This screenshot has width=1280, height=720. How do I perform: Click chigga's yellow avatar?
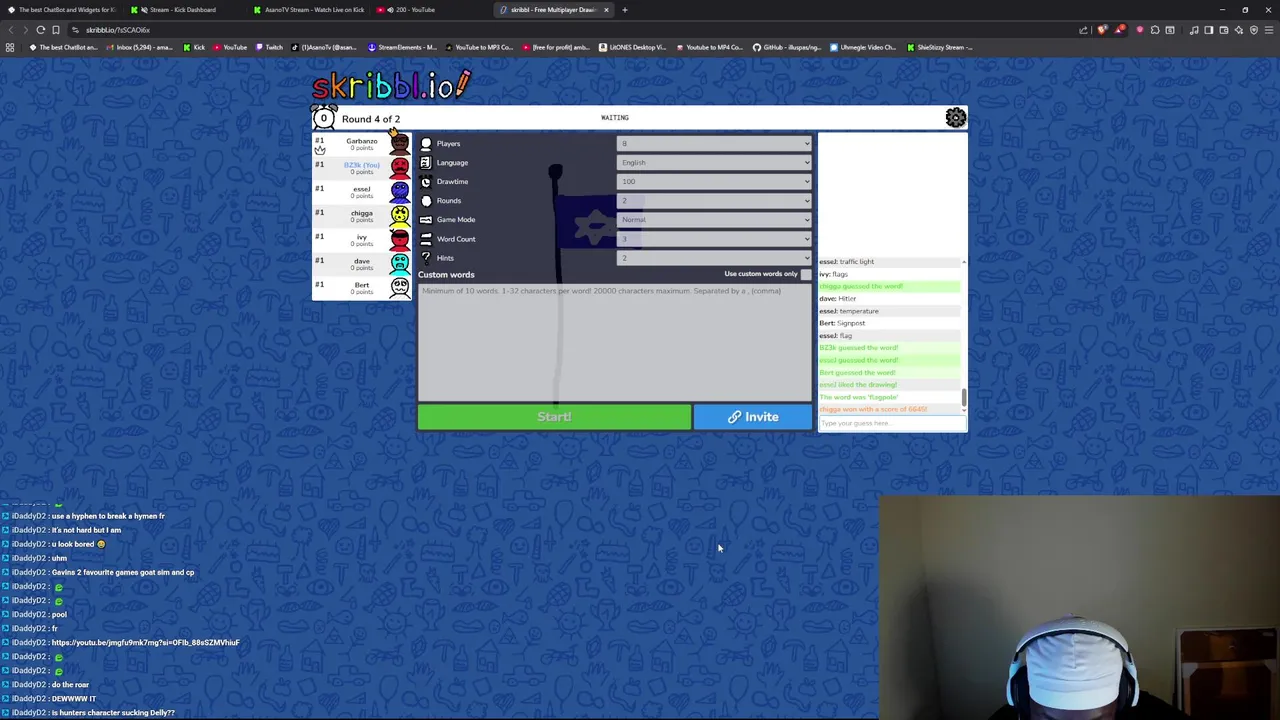[399, 214]
